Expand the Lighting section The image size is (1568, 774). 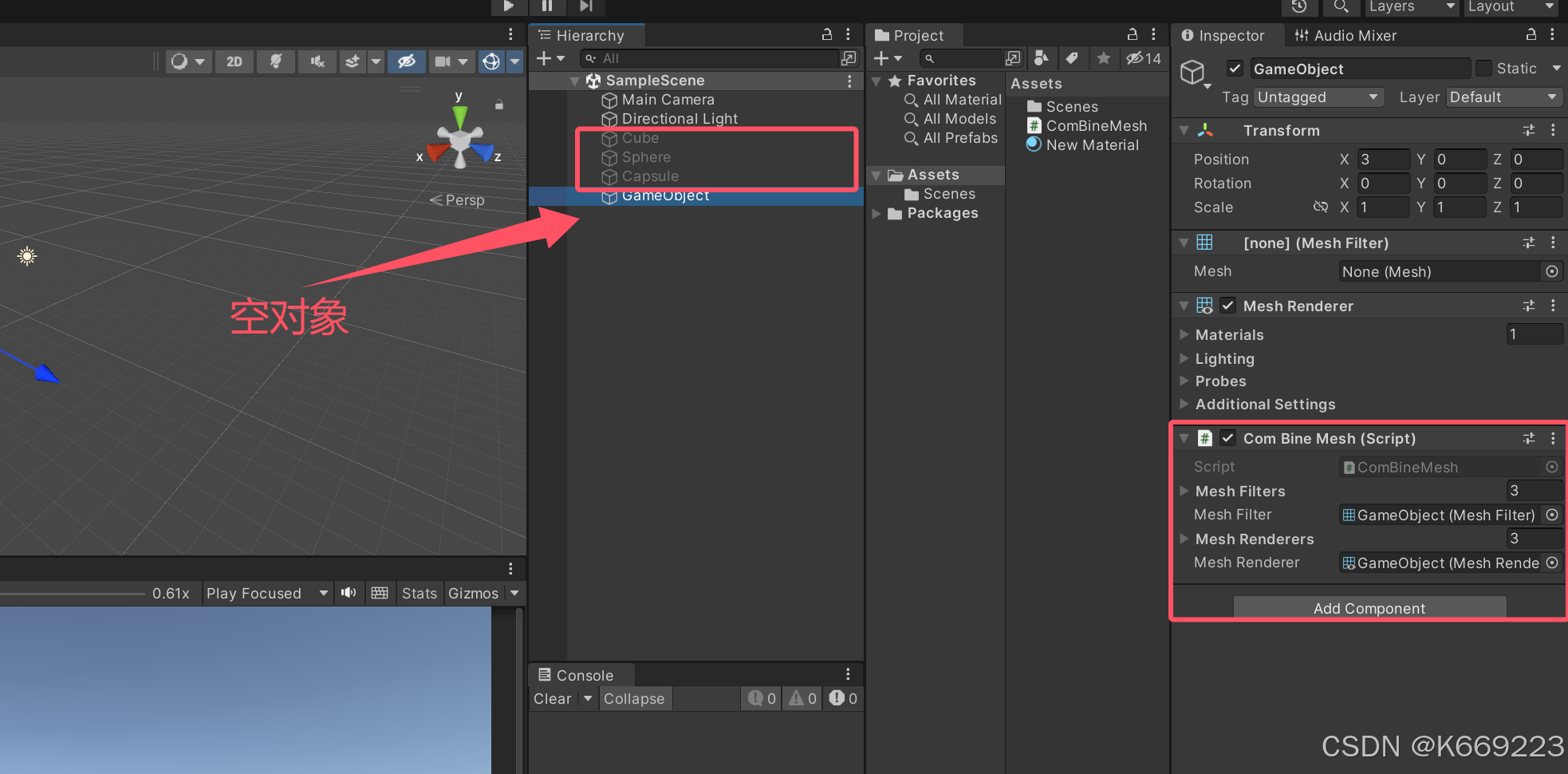1184,359
